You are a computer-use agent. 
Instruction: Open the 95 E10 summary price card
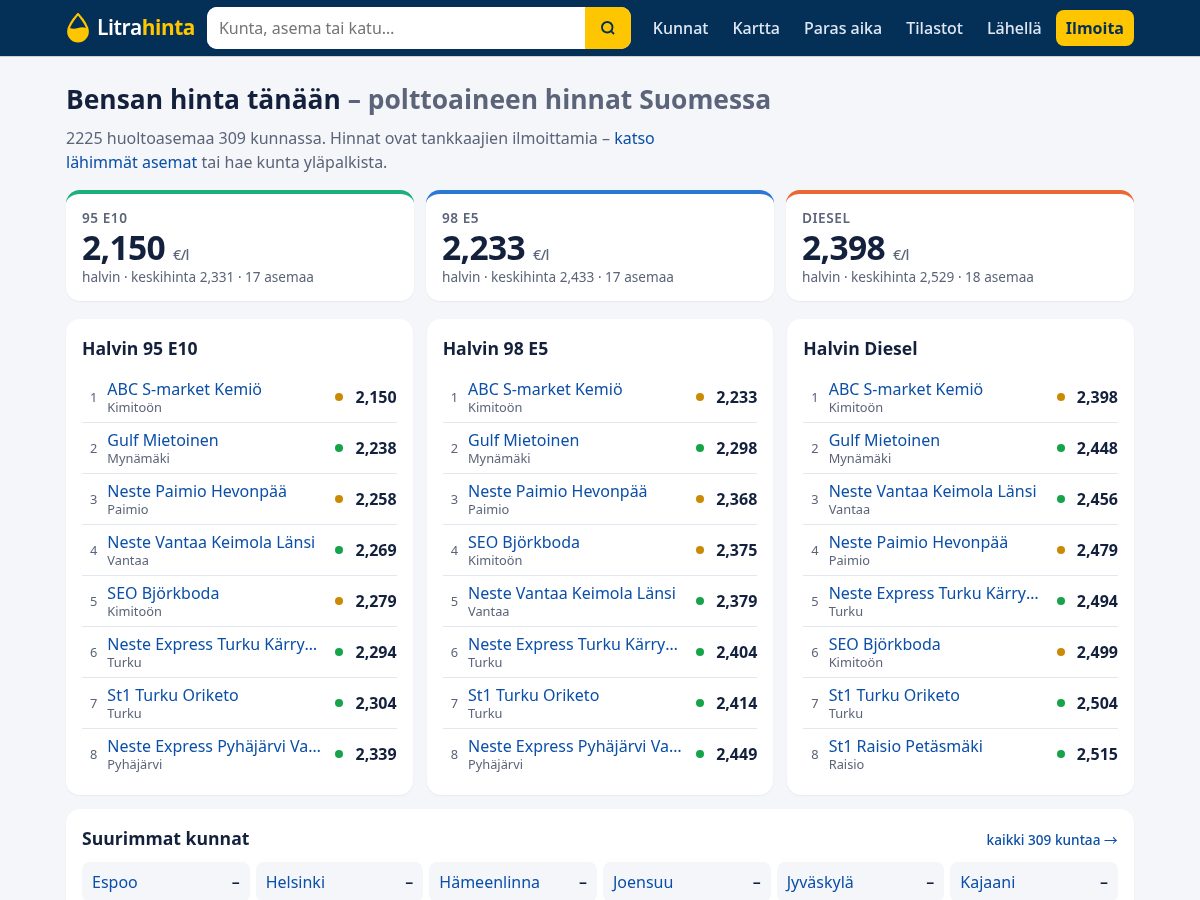point(240,246)
